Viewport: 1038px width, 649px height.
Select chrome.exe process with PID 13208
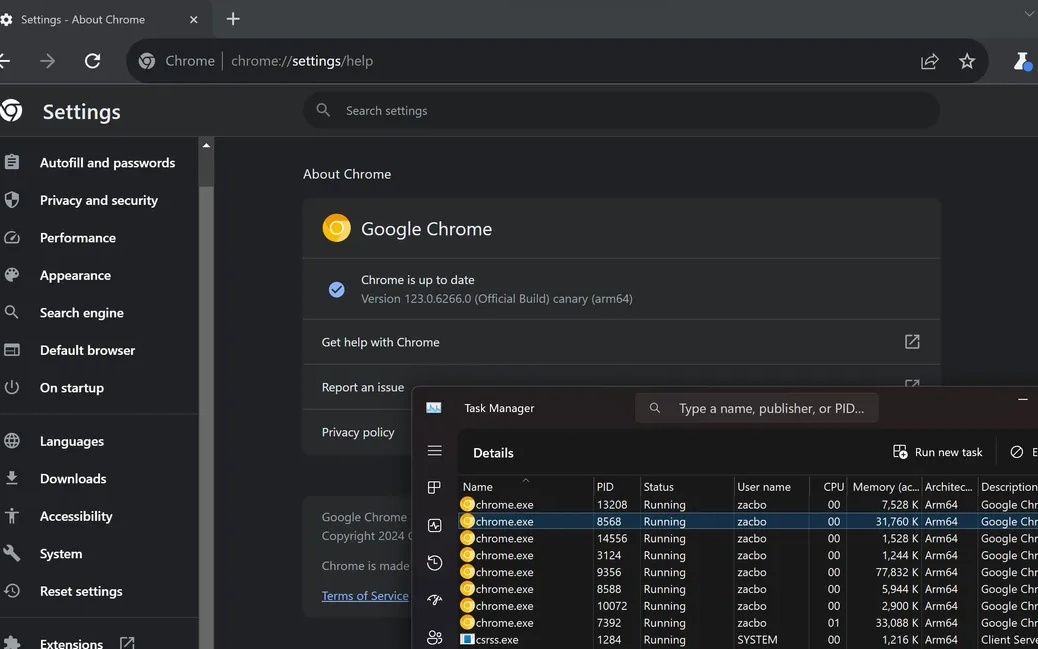(748, 505)
